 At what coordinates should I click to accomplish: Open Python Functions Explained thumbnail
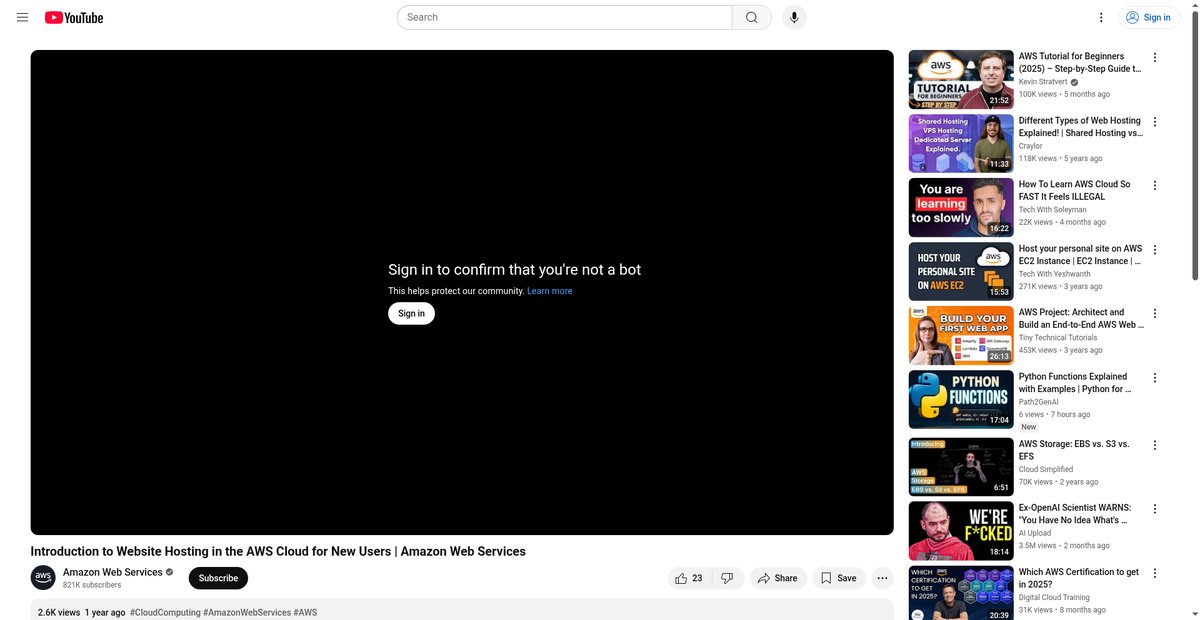[961, 399]
